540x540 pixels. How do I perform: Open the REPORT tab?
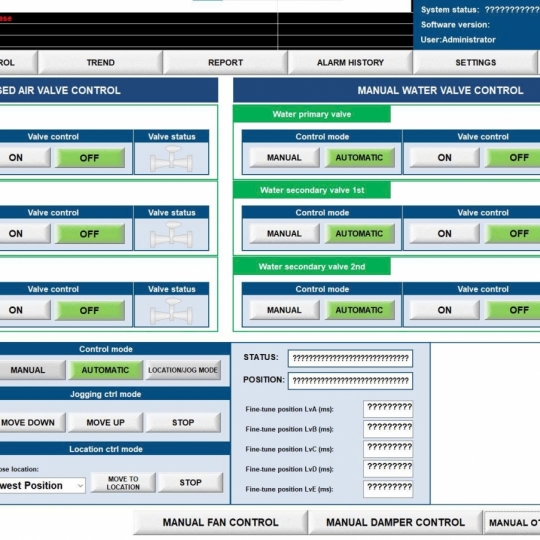pyautogui.click(x=225, y=62)
